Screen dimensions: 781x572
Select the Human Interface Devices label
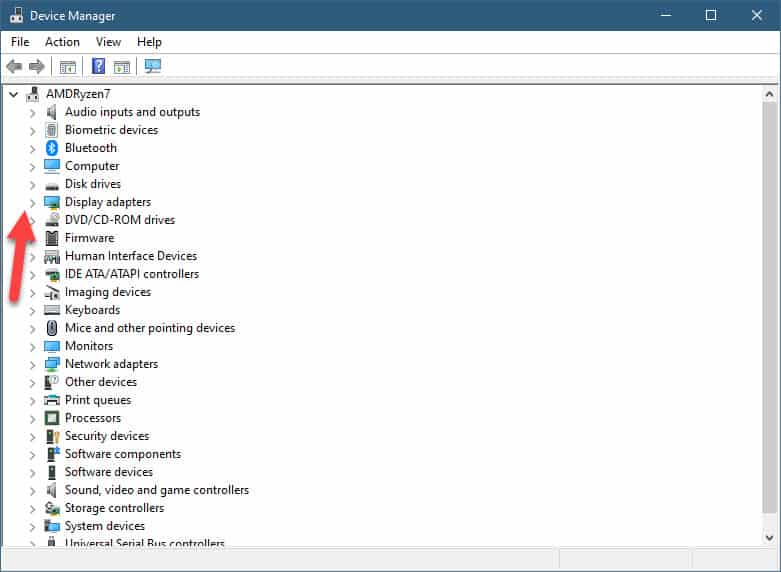(x=131, y=256)
